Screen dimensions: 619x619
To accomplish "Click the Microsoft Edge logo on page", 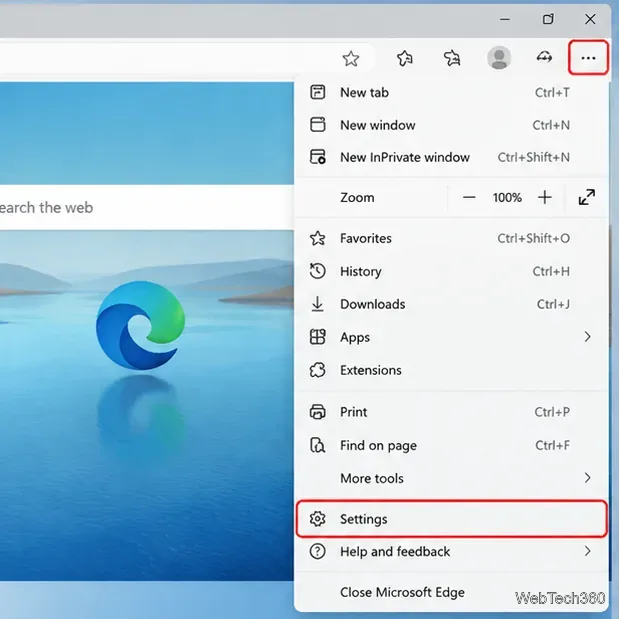I will (141, 325).
